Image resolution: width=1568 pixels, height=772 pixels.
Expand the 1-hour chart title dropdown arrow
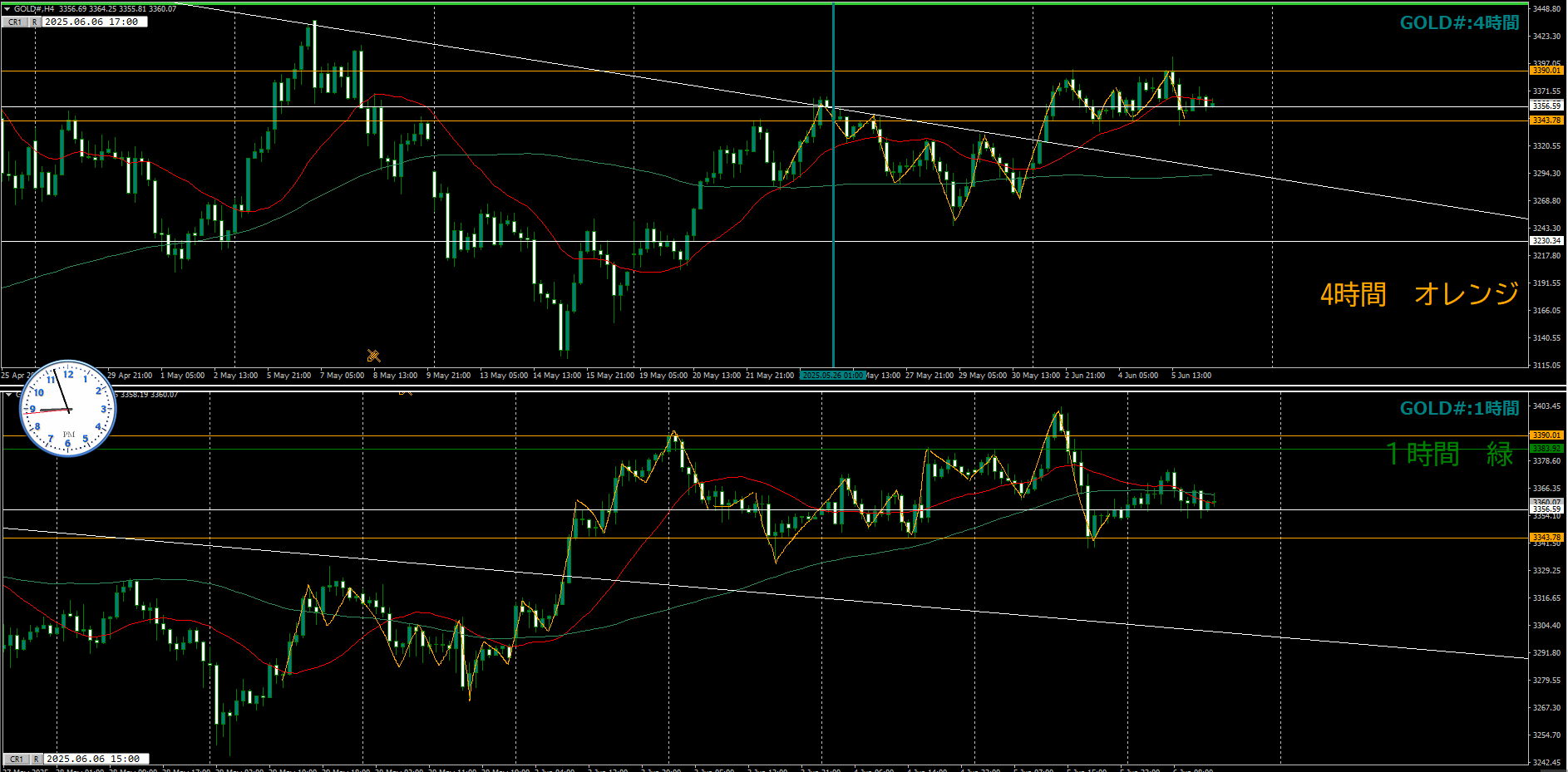9,395
